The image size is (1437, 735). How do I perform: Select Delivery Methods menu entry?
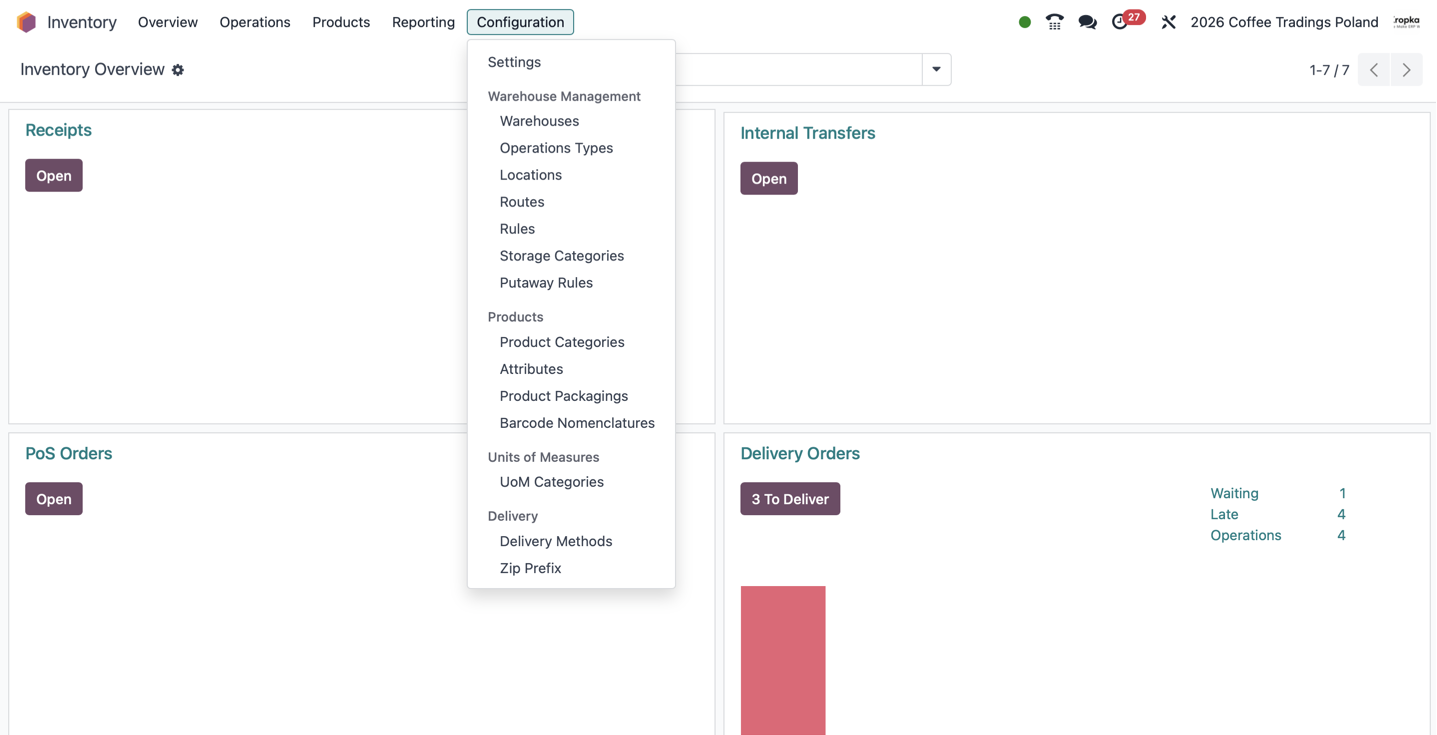pyautogui.click(x=571, y=541)
